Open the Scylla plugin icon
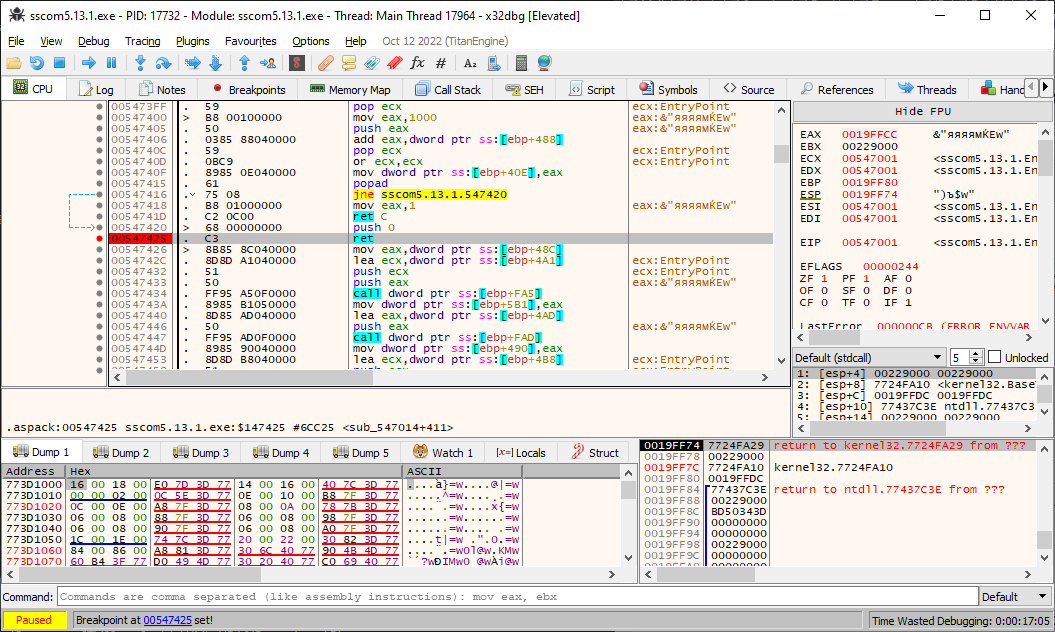The image size is (1055, 632). coord(296,63)
